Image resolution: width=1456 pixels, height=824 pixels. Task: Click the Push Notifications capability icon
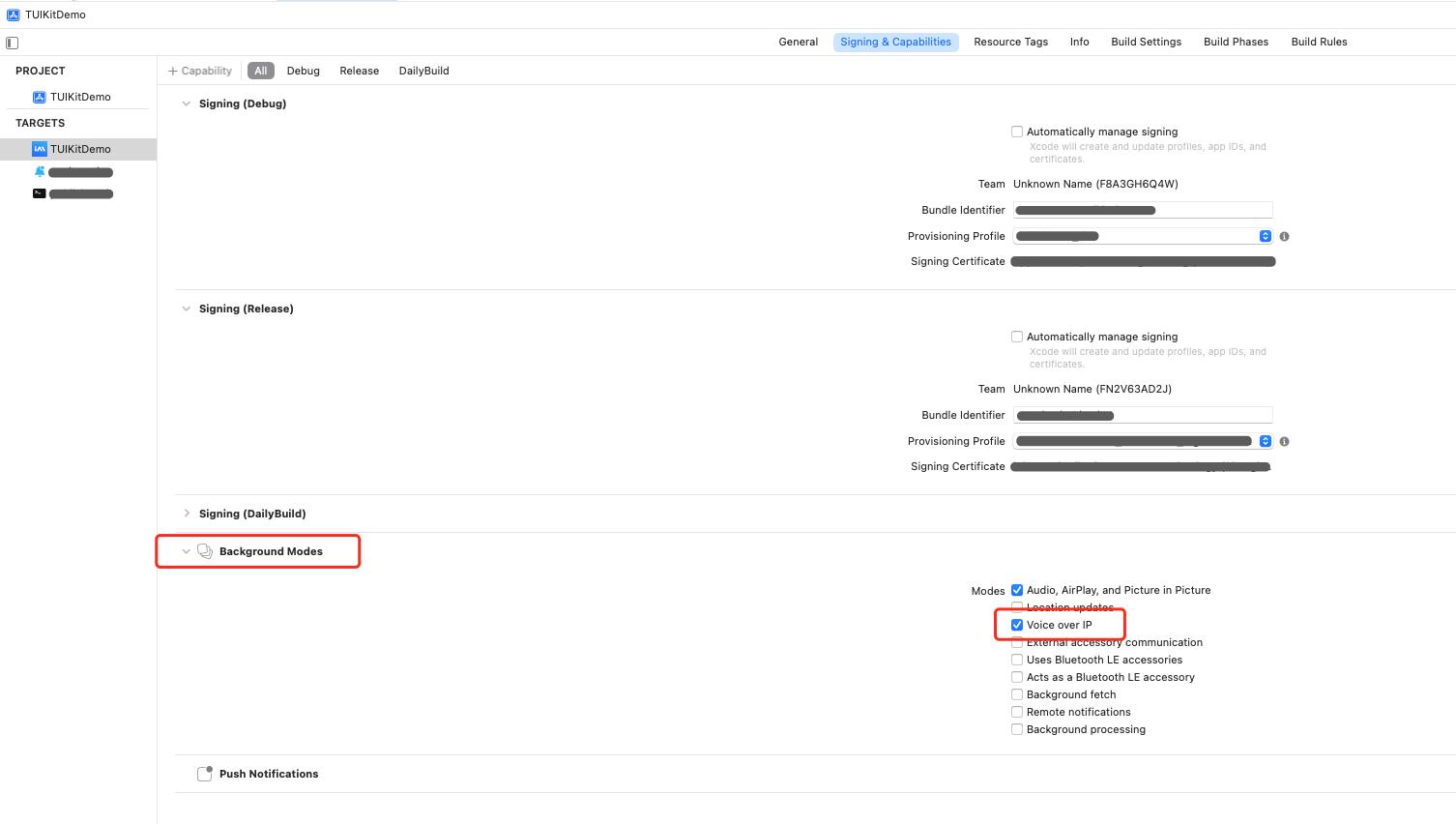[205, 774]
